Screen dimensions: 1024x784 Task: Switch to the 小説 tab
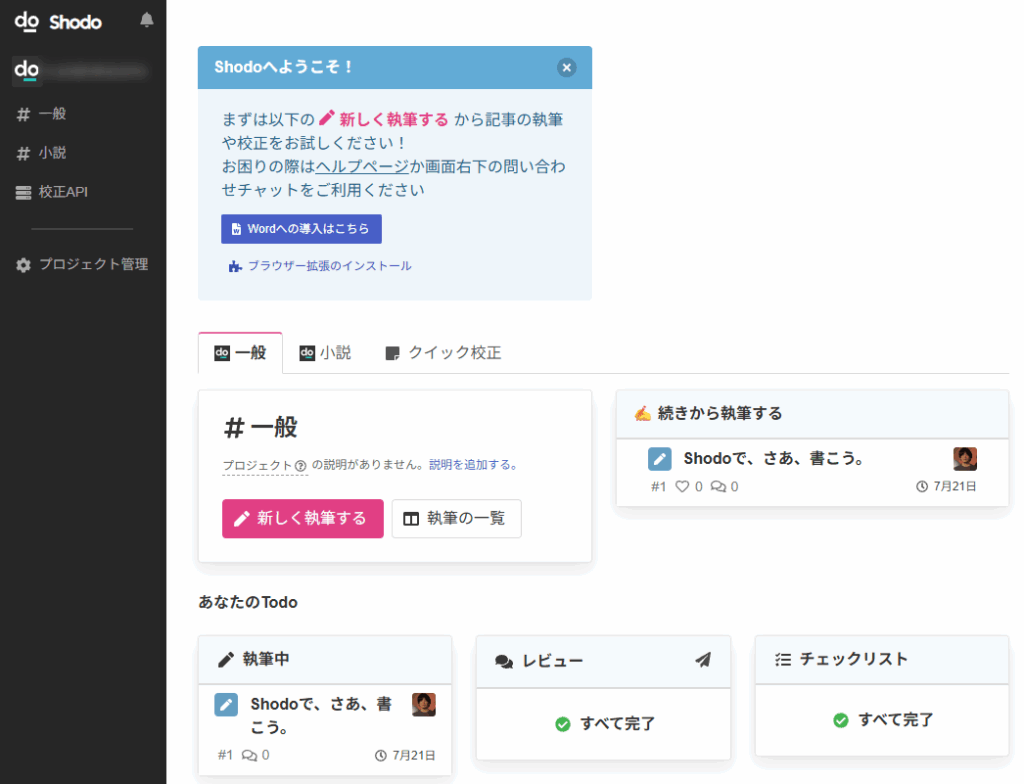click(325, 353)
